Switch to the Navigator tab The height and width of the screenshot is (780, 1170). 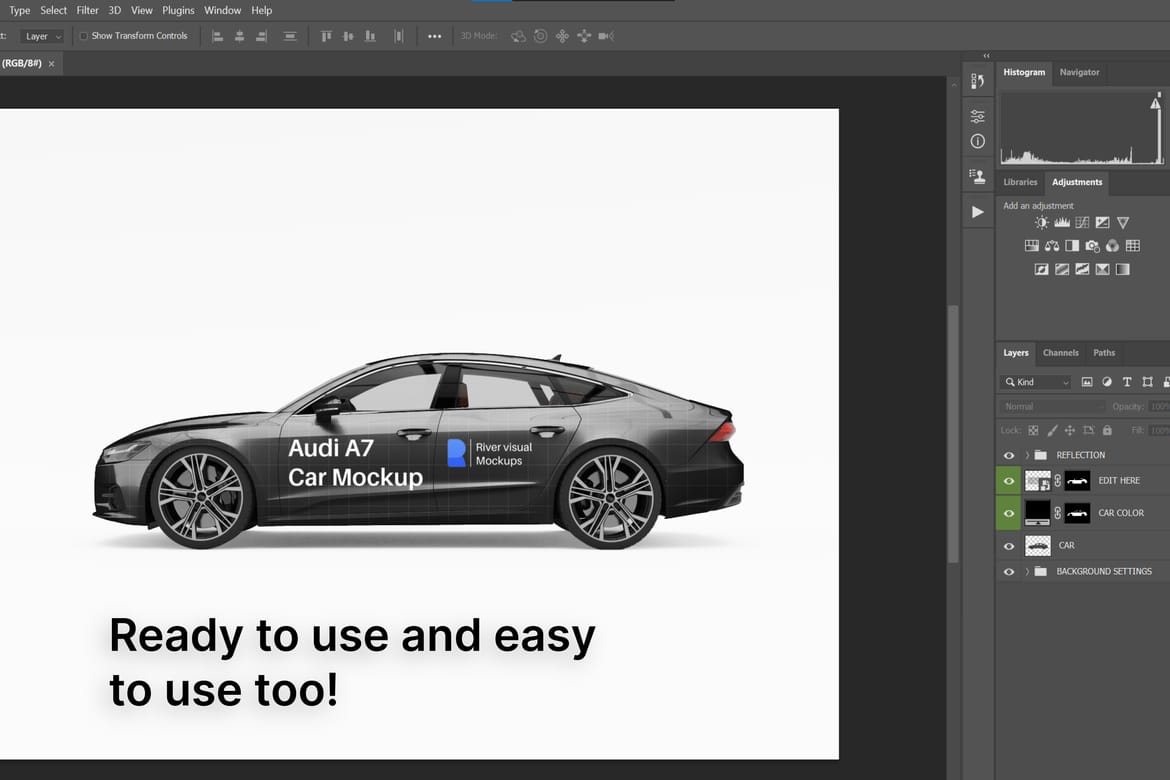point(1079,72)
